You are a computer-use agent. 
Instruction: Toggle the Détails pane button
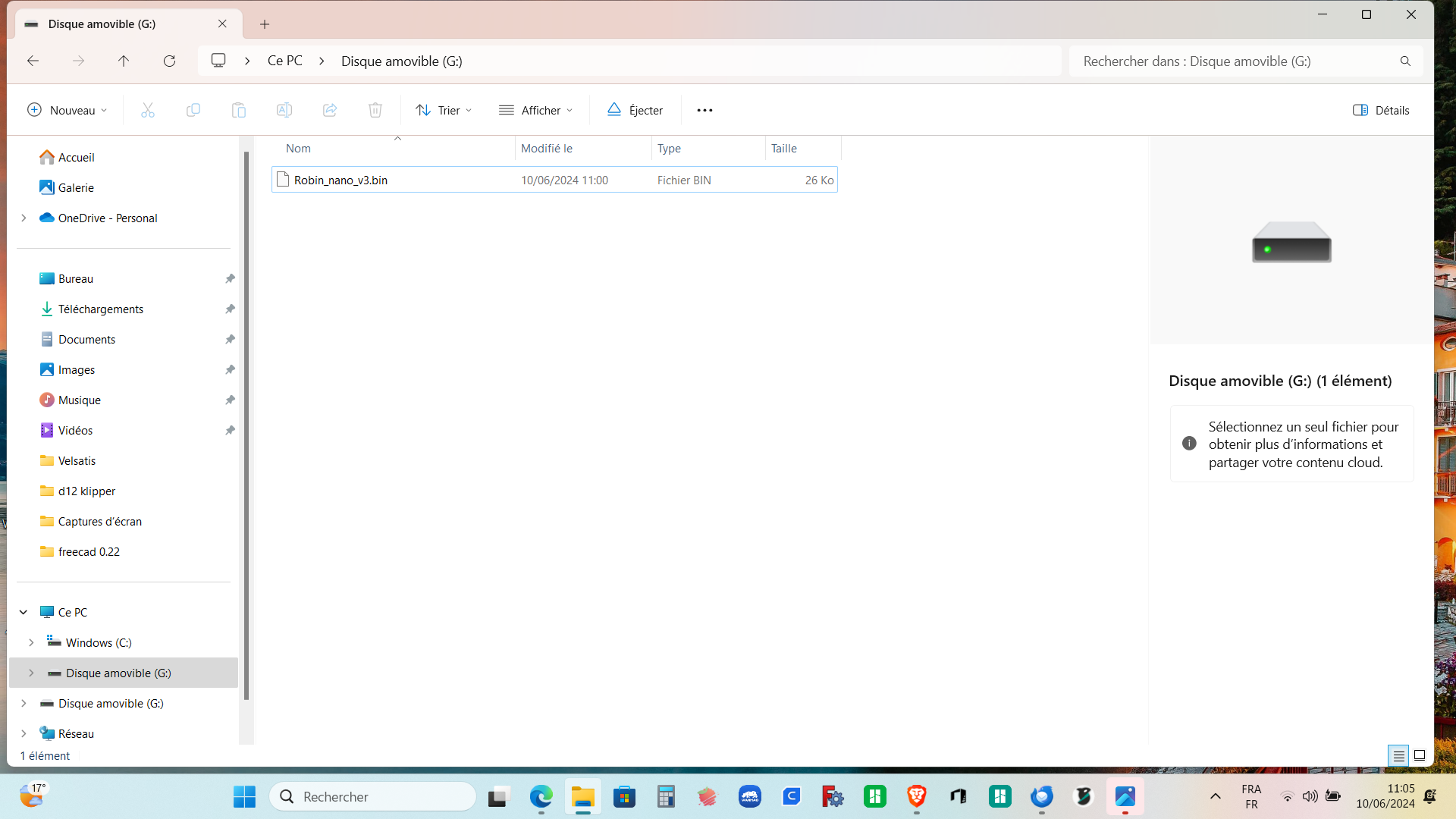(1381, 110)
